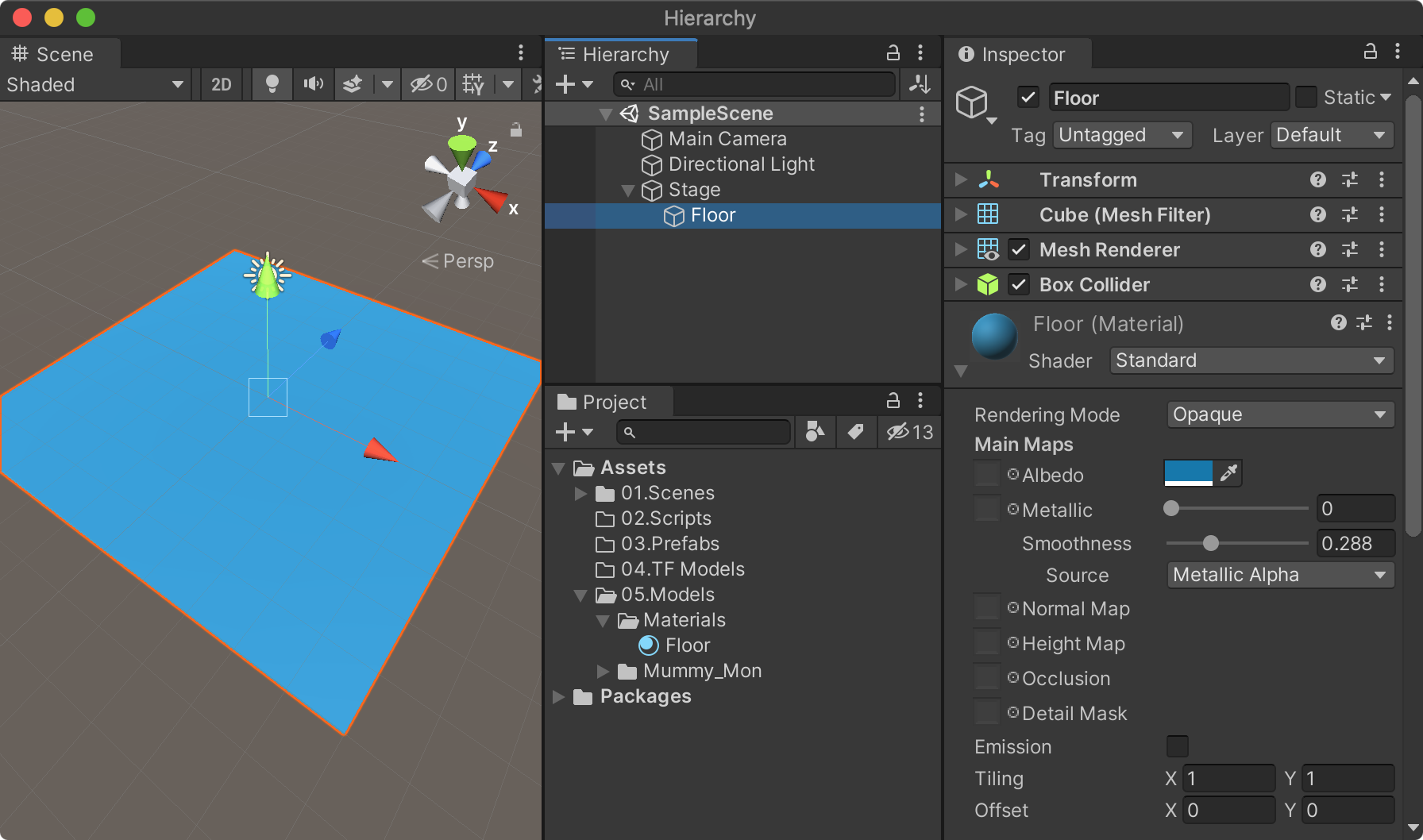Collapse the SampleScene tree arrow
1423x840 pixels.
tap(606, 114)
